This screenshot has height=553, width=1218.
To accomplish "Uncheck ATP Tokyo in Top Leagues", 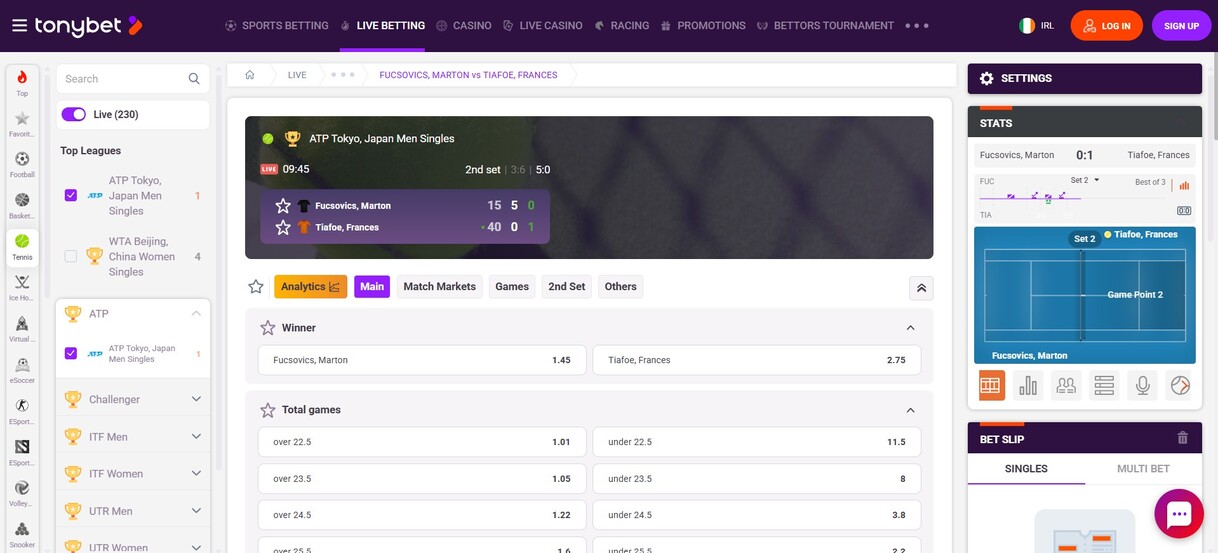I will 71,195.
